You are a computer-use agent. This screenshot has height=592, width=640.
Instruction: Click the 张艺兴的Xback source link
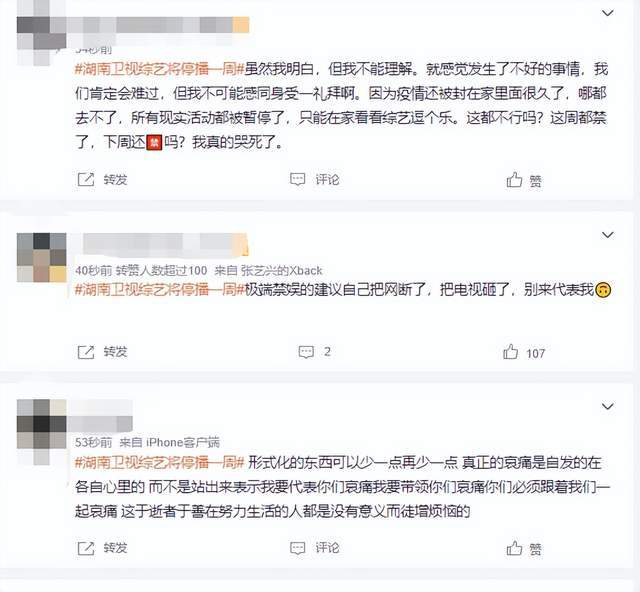click(x=281, y=270)
